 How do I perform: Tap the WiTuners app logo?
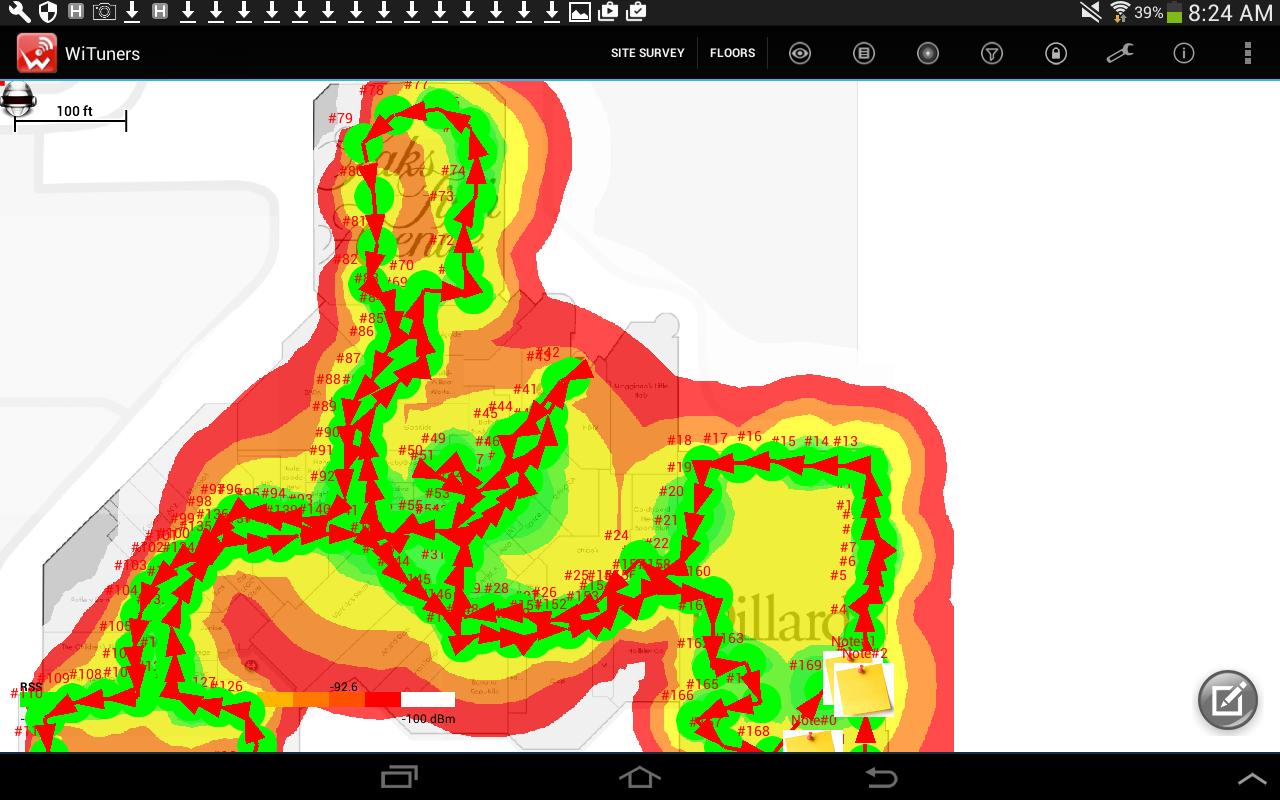click(37, 54)
